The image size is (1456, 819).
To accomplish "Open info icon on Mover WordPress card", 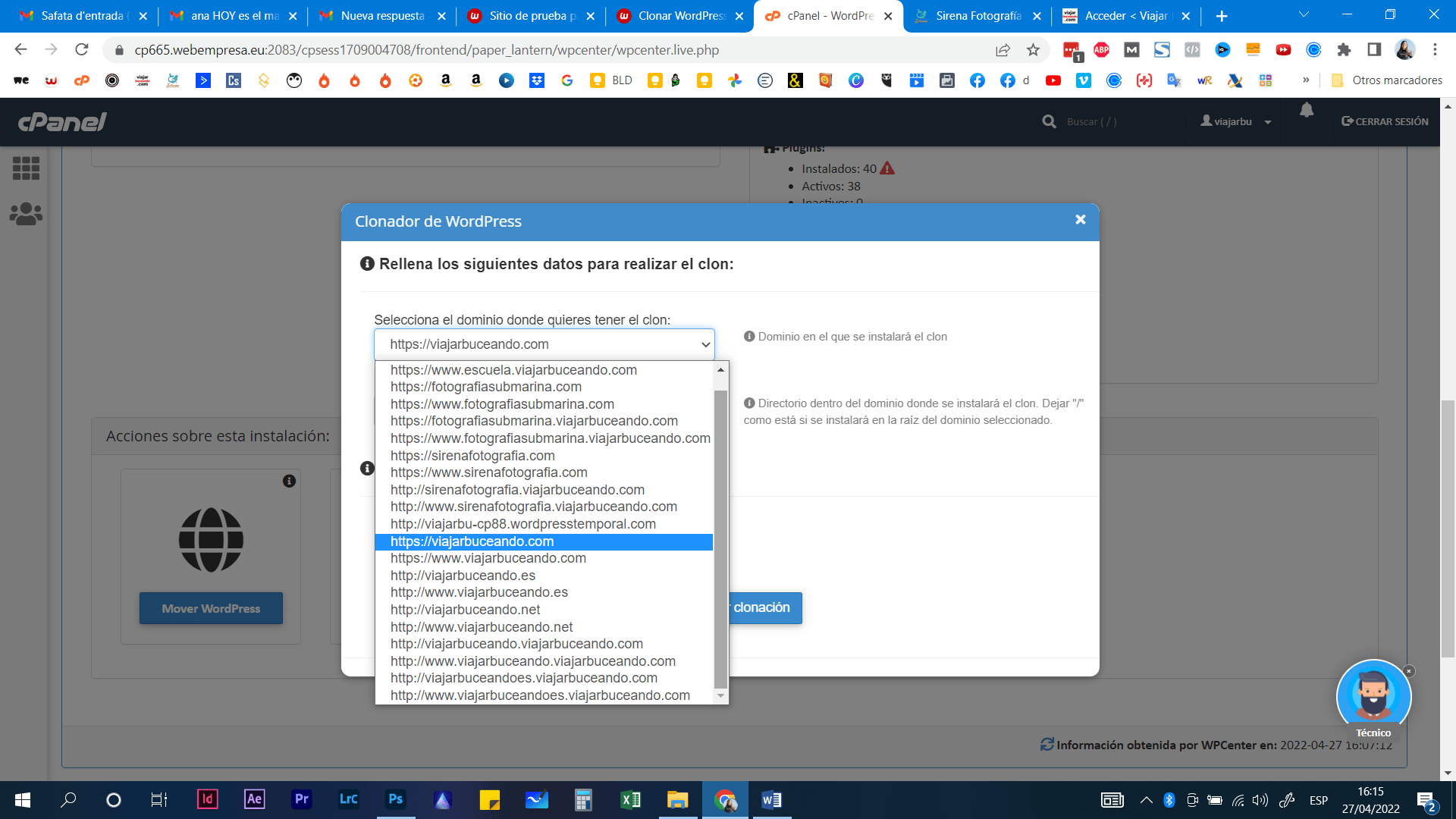I will [289, 481].
